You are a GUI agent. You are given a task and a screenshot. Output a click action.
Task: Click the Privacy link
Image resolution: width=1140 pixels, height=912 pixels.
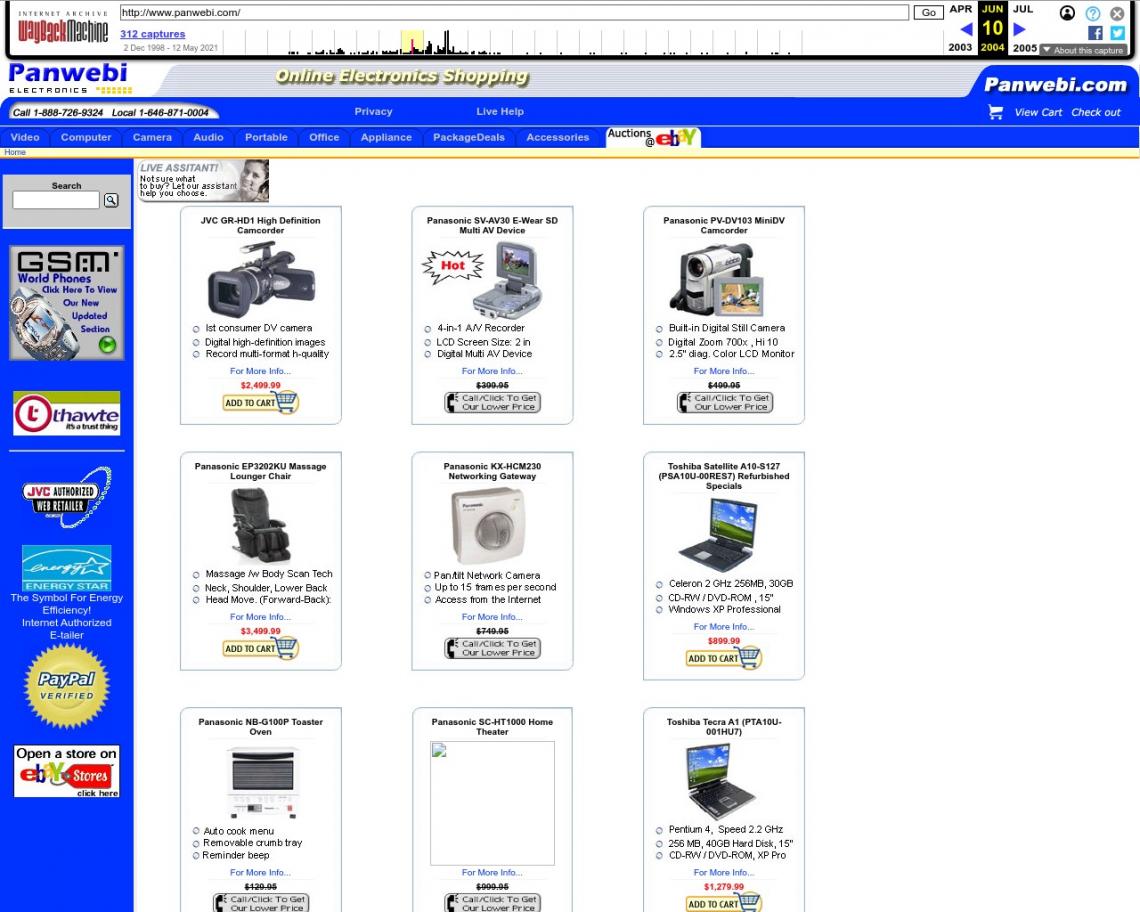pyautogui.click(x=373, y=111)
